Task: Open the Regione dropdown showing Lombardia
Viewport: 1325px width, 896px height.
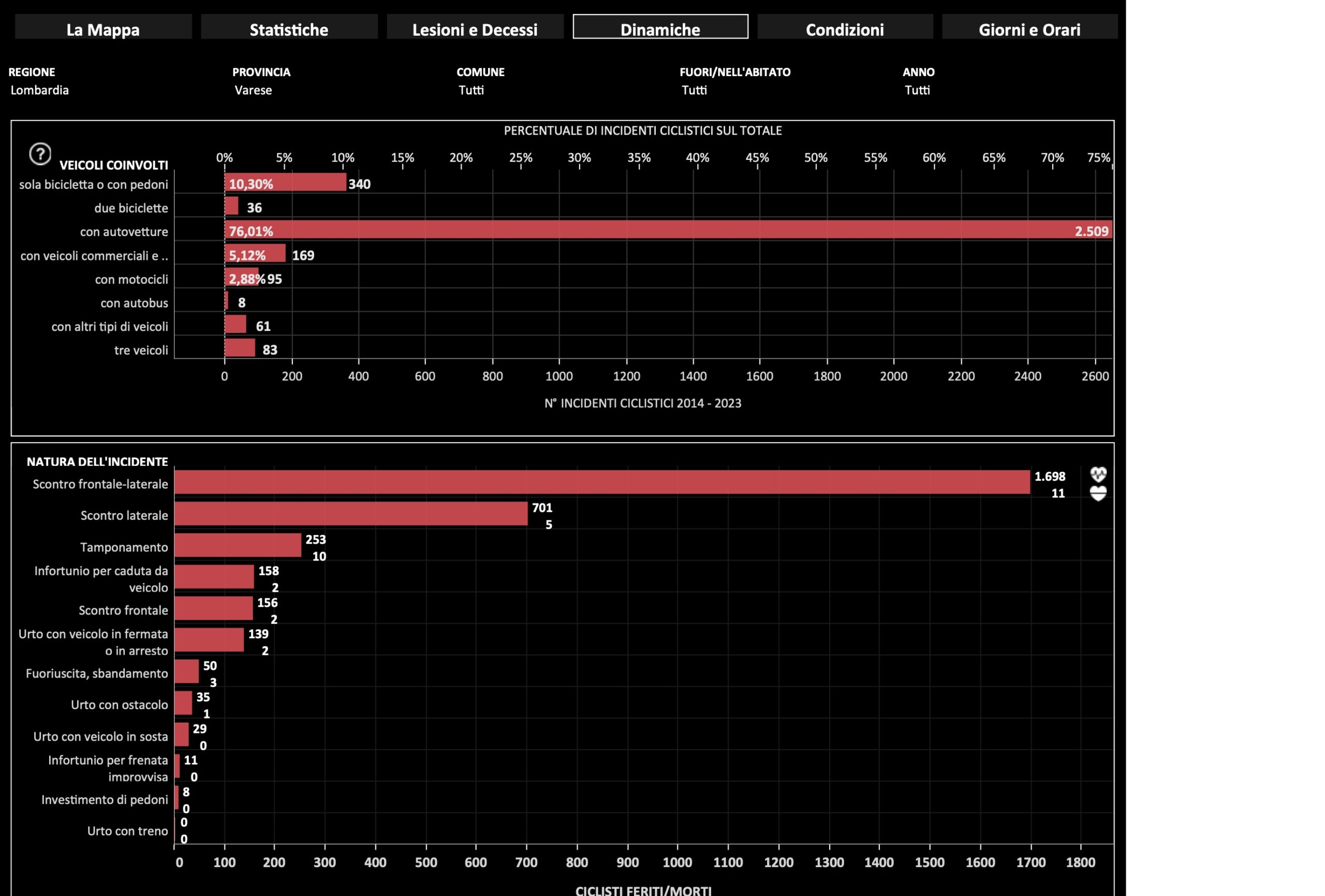Action: [x=40, y=90]
